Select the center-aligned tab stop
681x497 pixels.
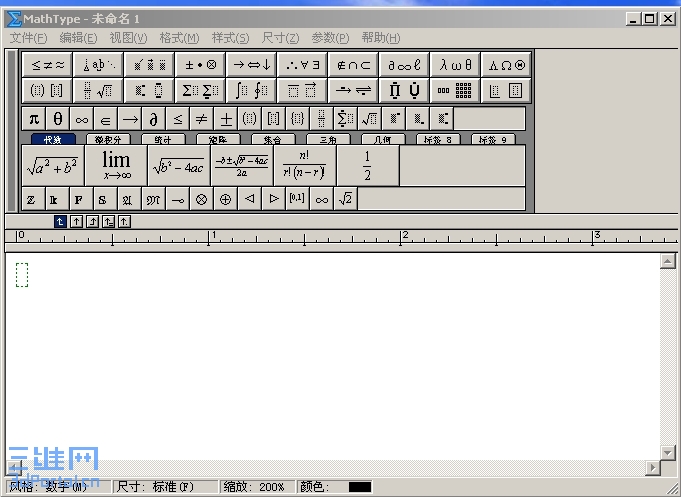[x=76, y=222]
